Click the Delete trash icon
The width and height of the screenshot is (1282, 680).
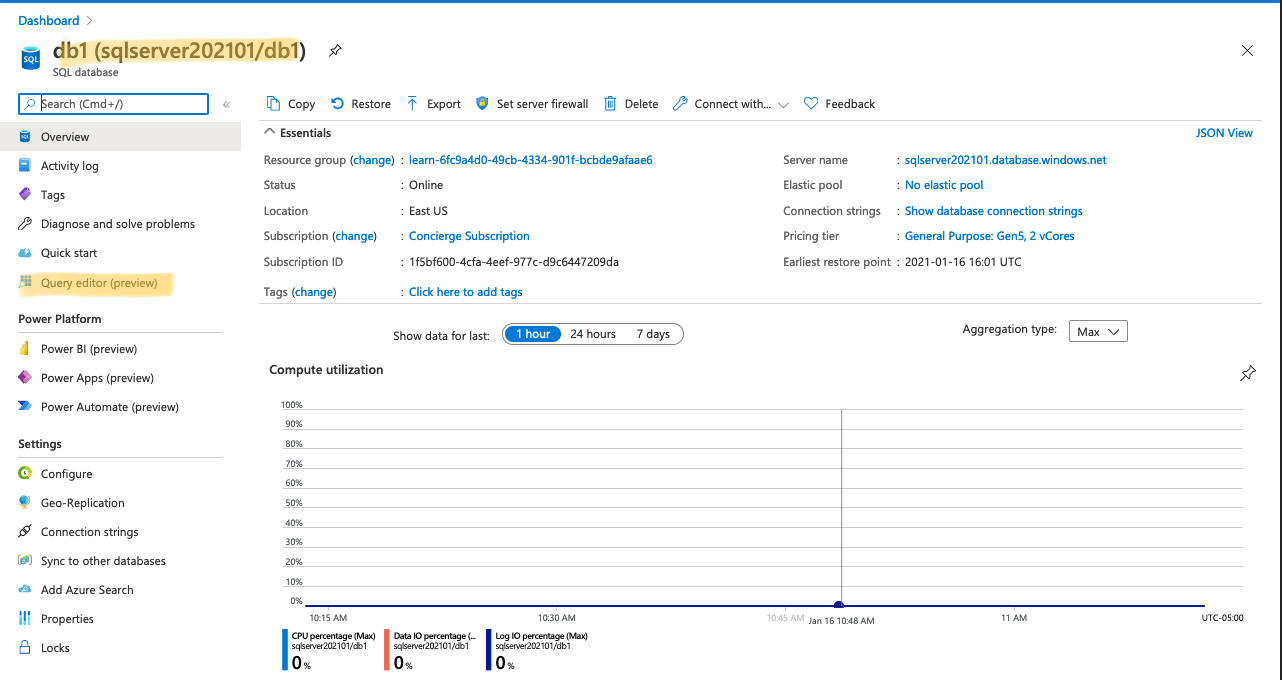tap(610, 104)
